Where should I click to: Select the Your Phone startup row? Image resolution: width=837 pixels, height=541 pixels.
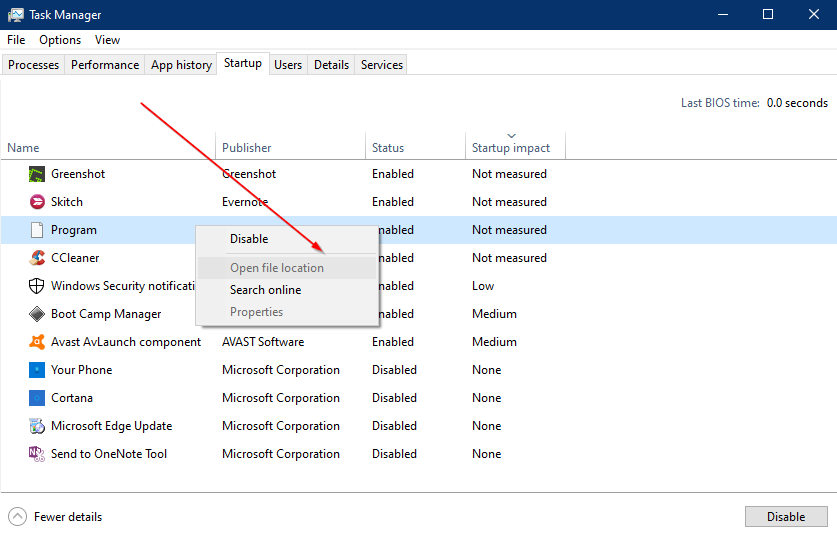tap(418, 370)
